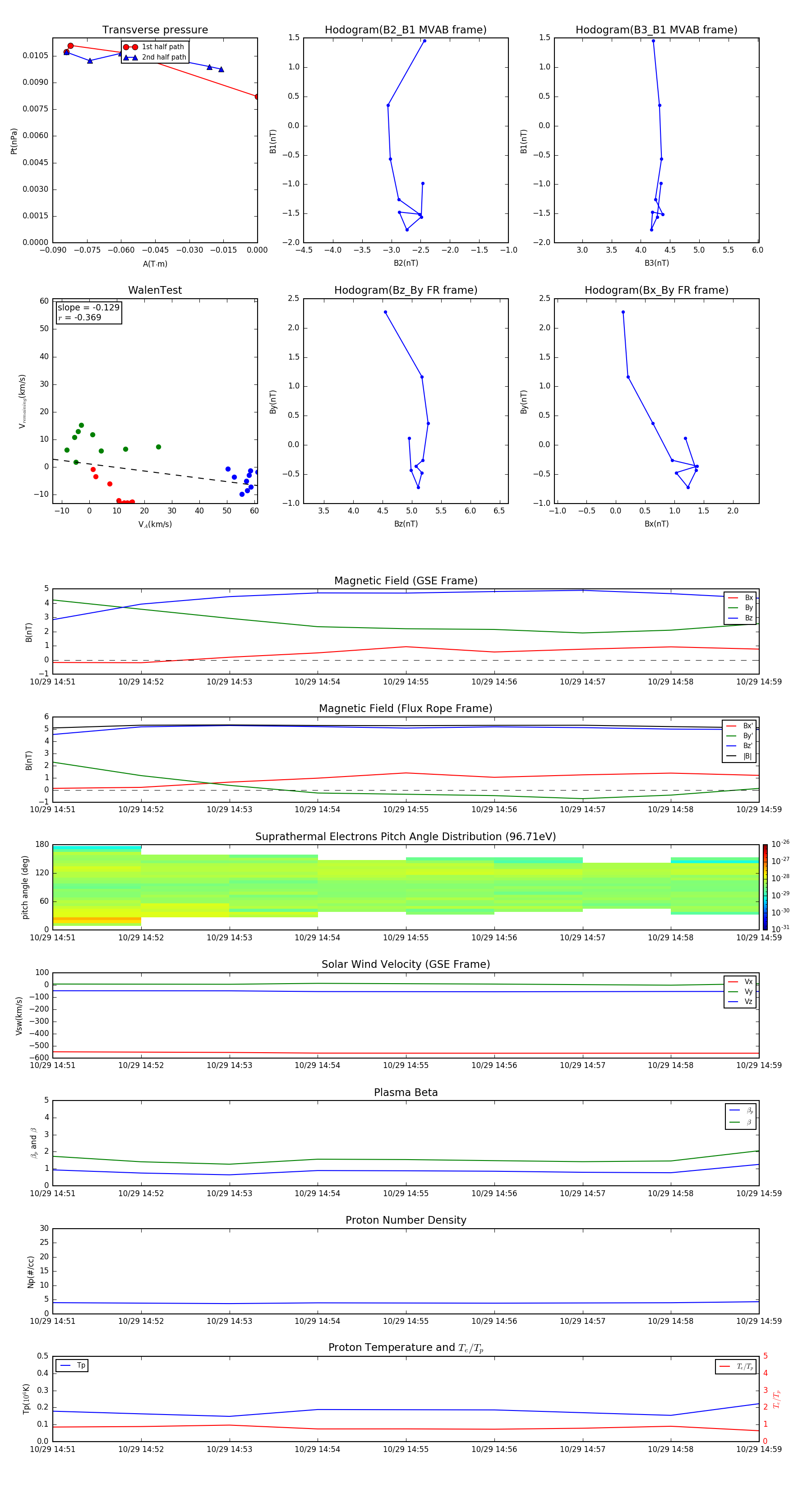Click the topmost point in B2_B1 hodogram
This screenshot has height=1489, width=812.
[x=424, y=41]
